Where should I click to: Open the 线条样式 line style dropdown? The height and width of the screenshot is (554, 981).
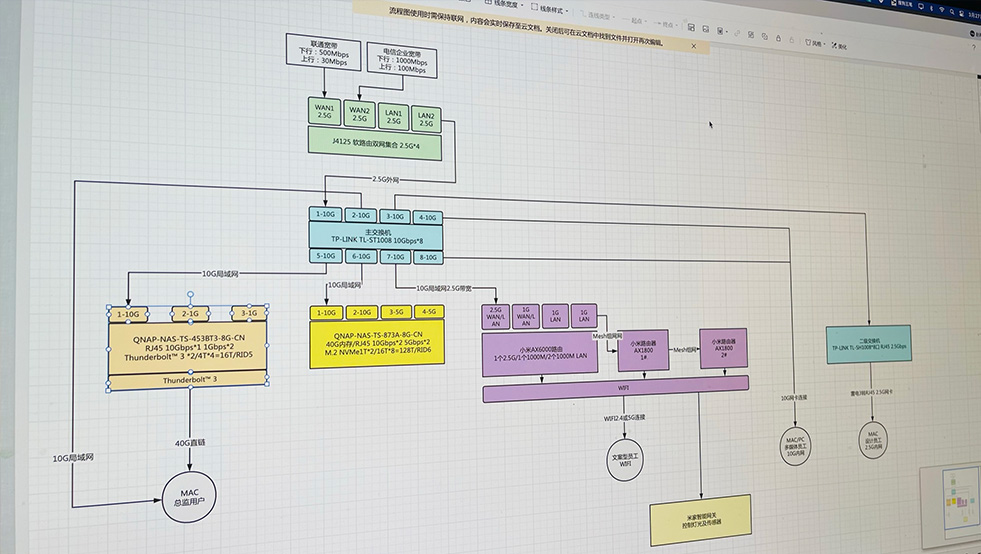[550, 9]
